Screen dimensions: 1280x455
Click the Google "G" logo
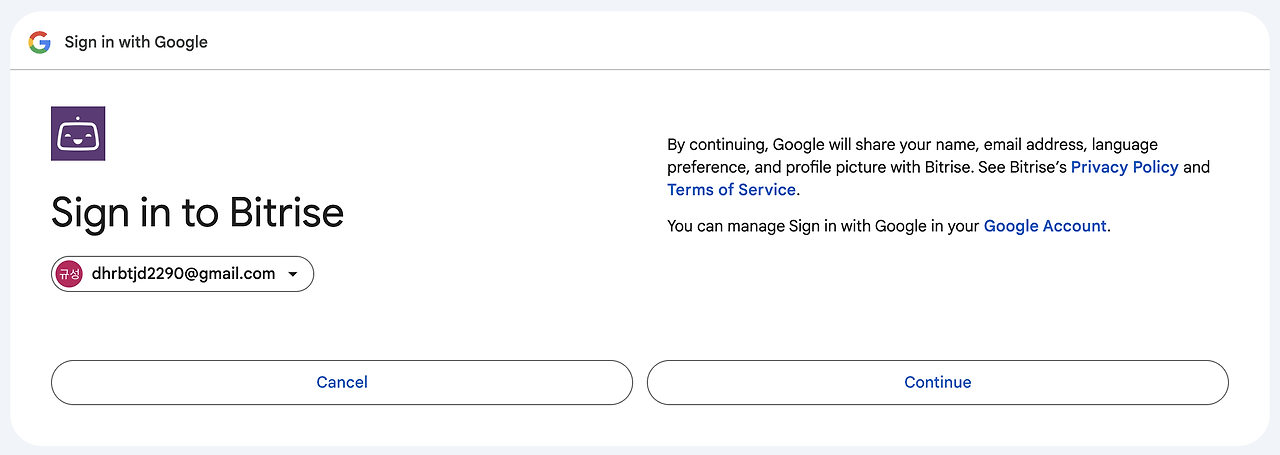(x=40, y=42)
